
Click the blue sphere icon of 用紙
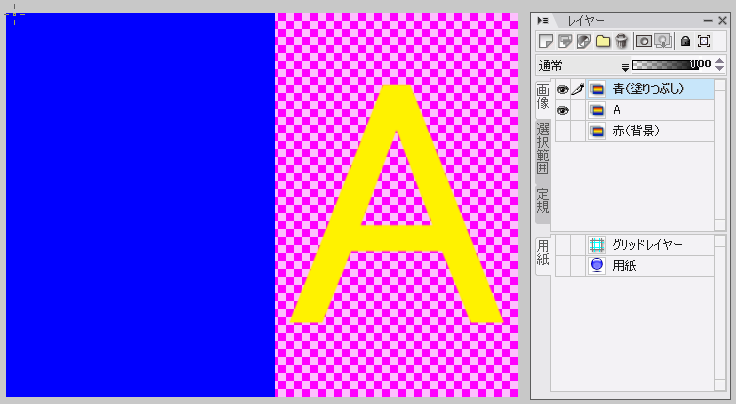pyautogui.click(x=597, y=266)
